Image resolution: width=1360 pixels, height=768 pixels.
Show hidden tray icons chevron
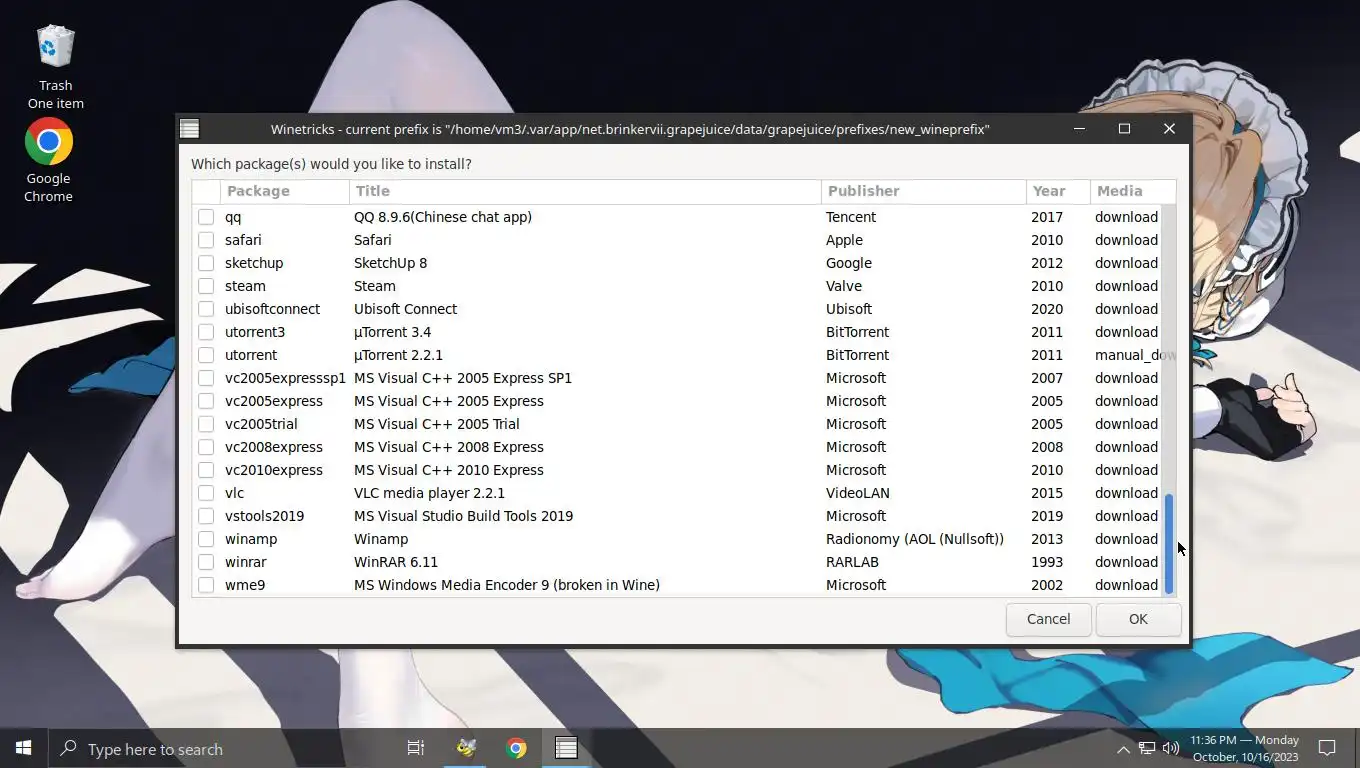pos(1123,749)
